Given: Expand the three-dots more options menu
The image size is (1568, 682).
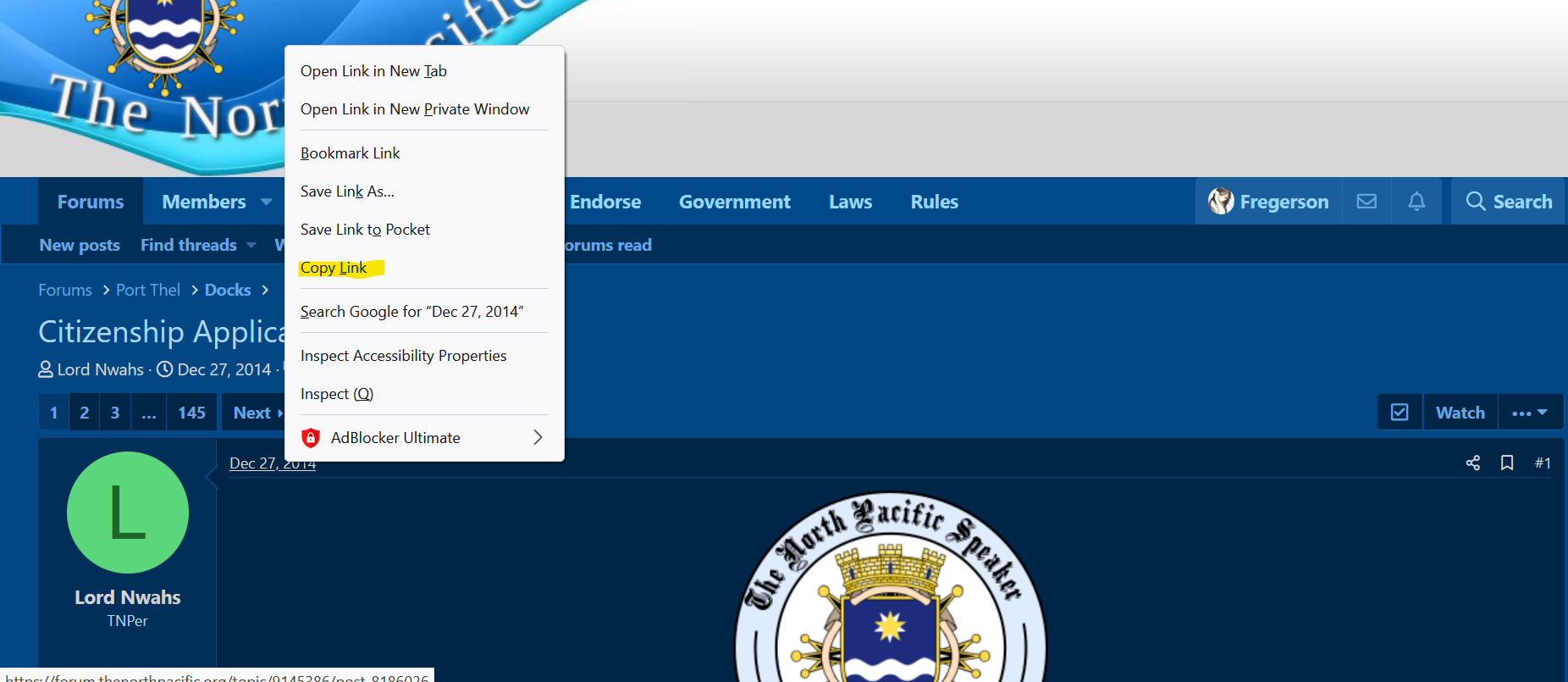Looking at the screenshot, I should [1530, 413].
